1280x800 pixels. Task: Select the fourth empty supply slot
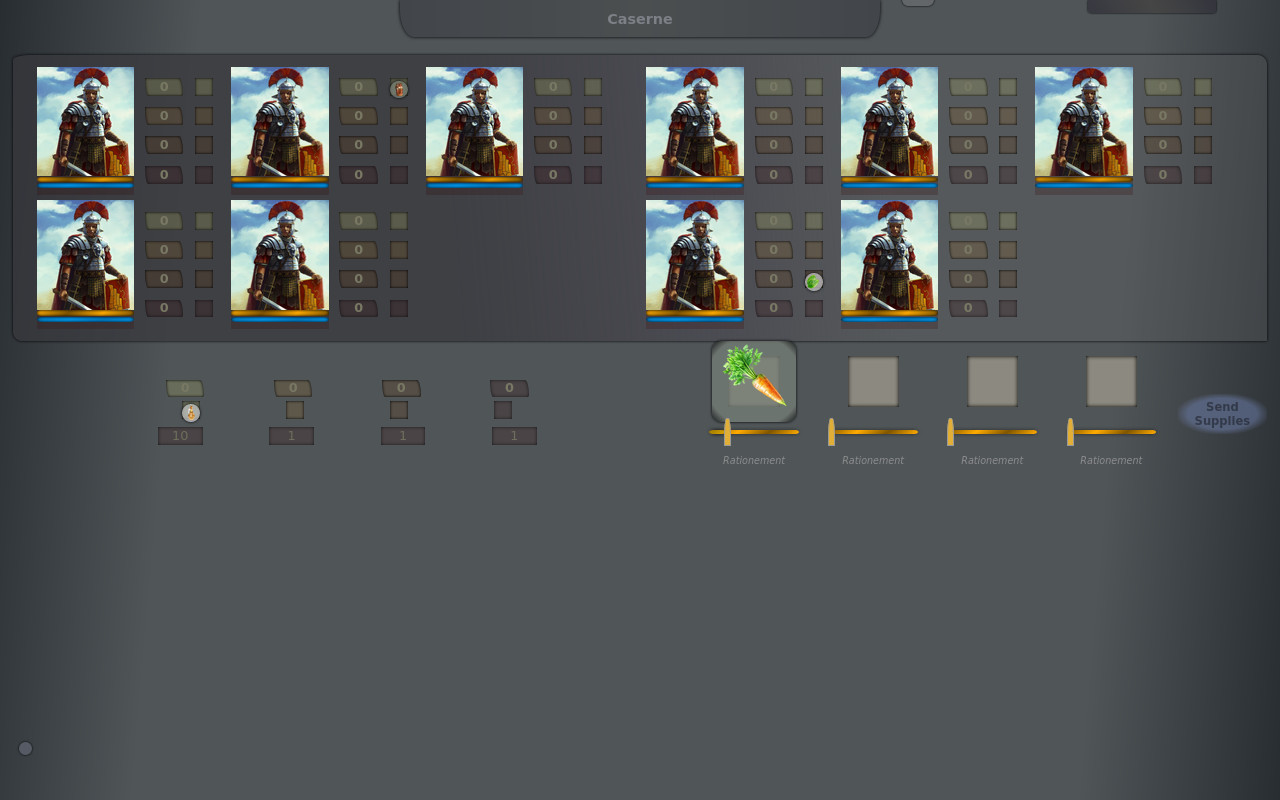(1111, 381)
